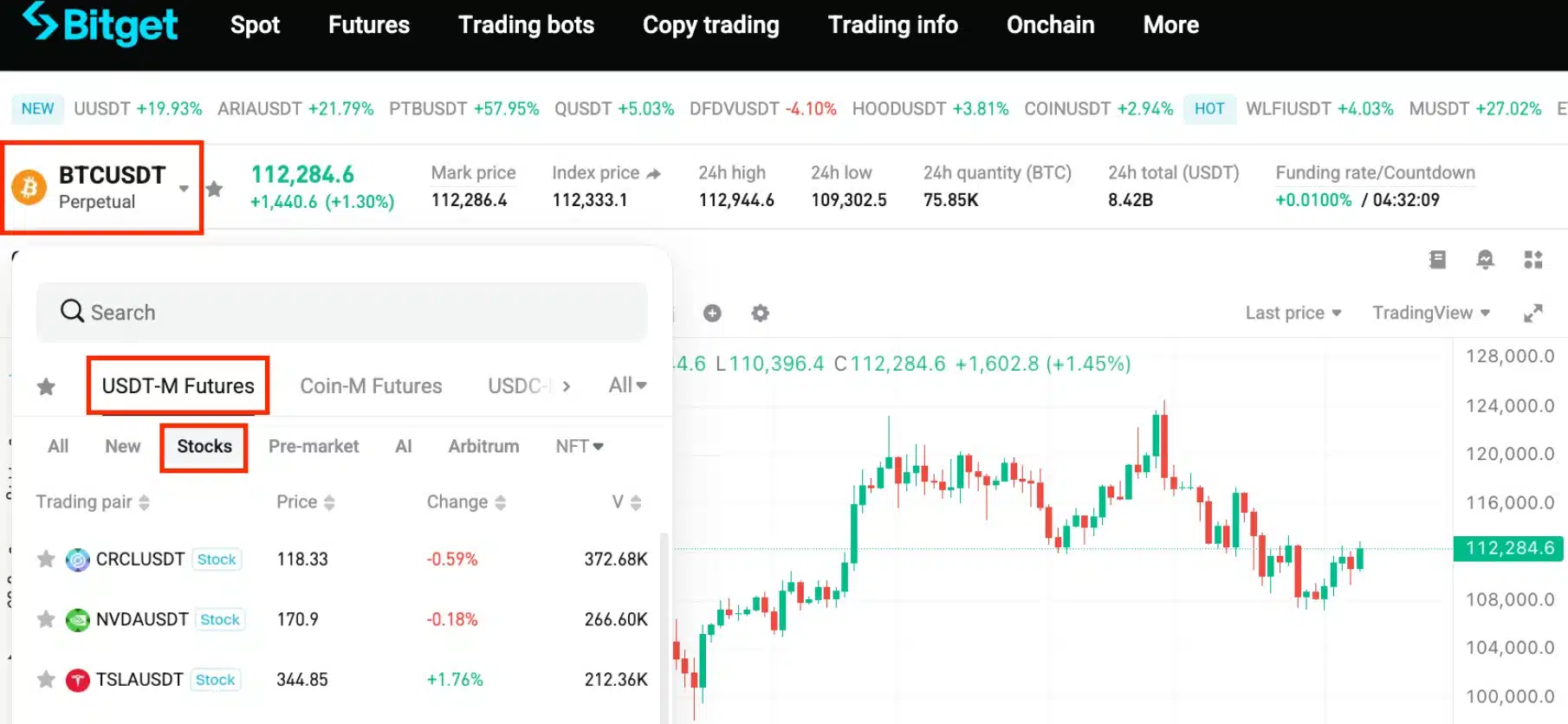This screenshot has width=1568, height=724.
Task: Sort by Price column
Action: 306,502
